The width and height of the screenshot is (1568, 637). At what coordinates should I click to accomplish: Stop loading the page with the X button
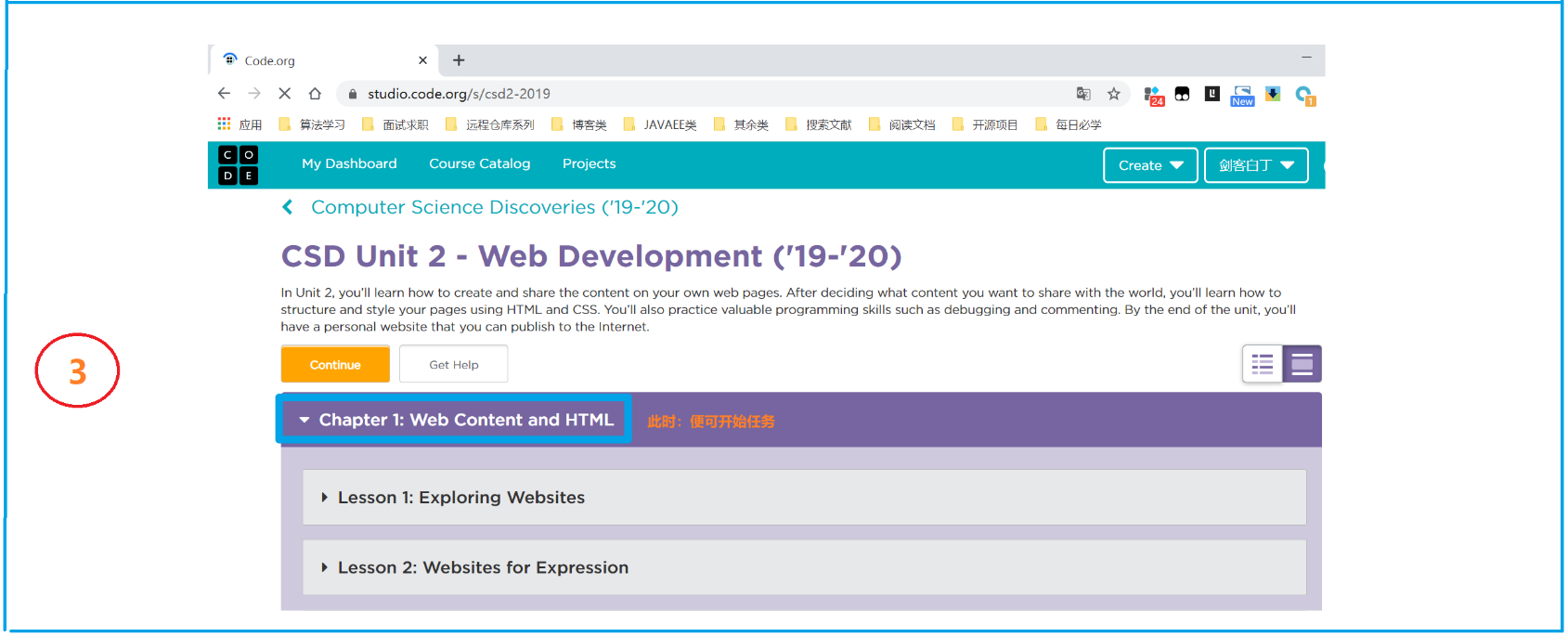pyautogui.click(x=285, y=93)
